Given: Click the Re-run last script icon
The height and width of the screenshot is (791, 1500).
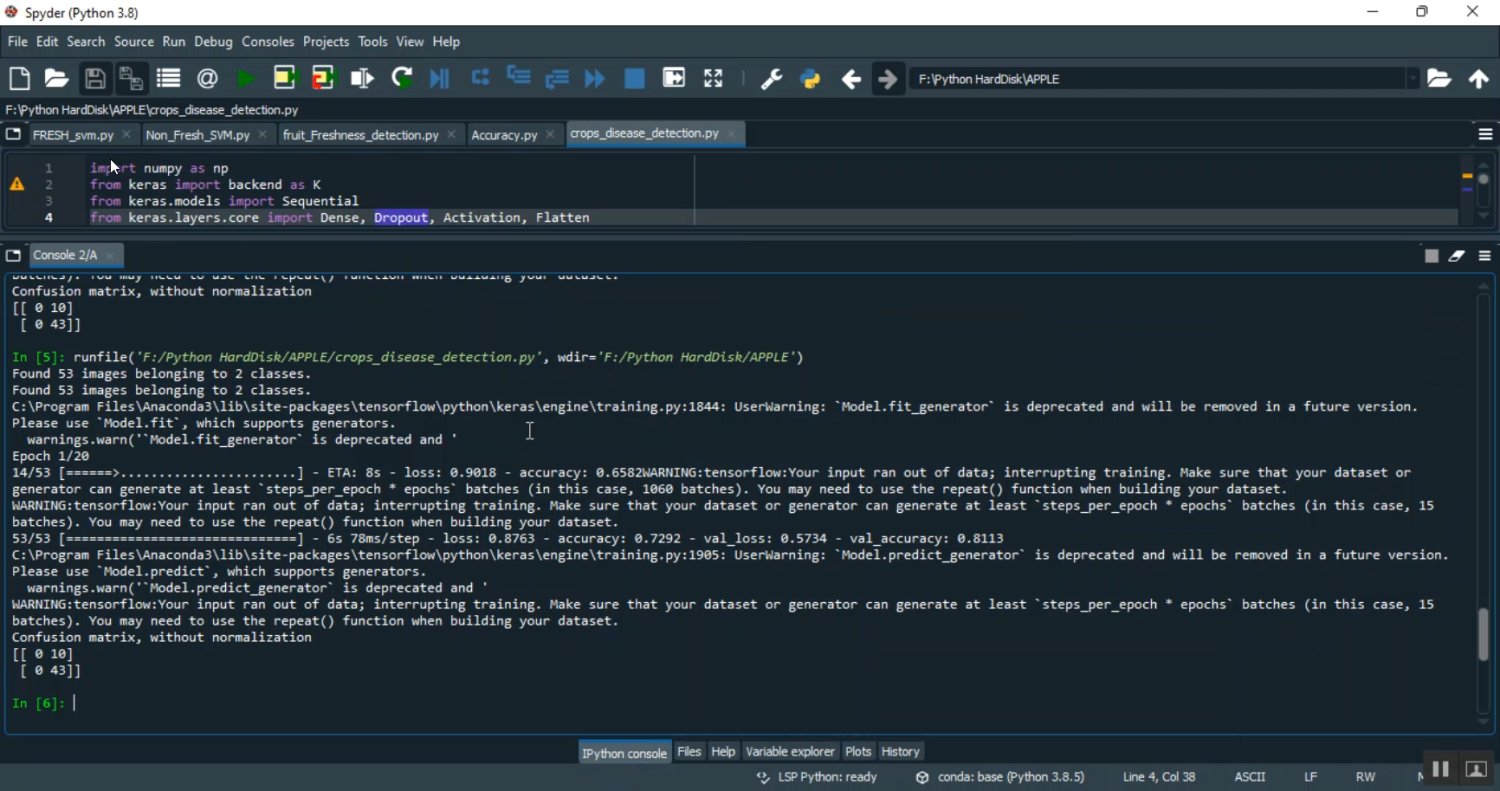Looking at the screenshot, I should point(402,78).
